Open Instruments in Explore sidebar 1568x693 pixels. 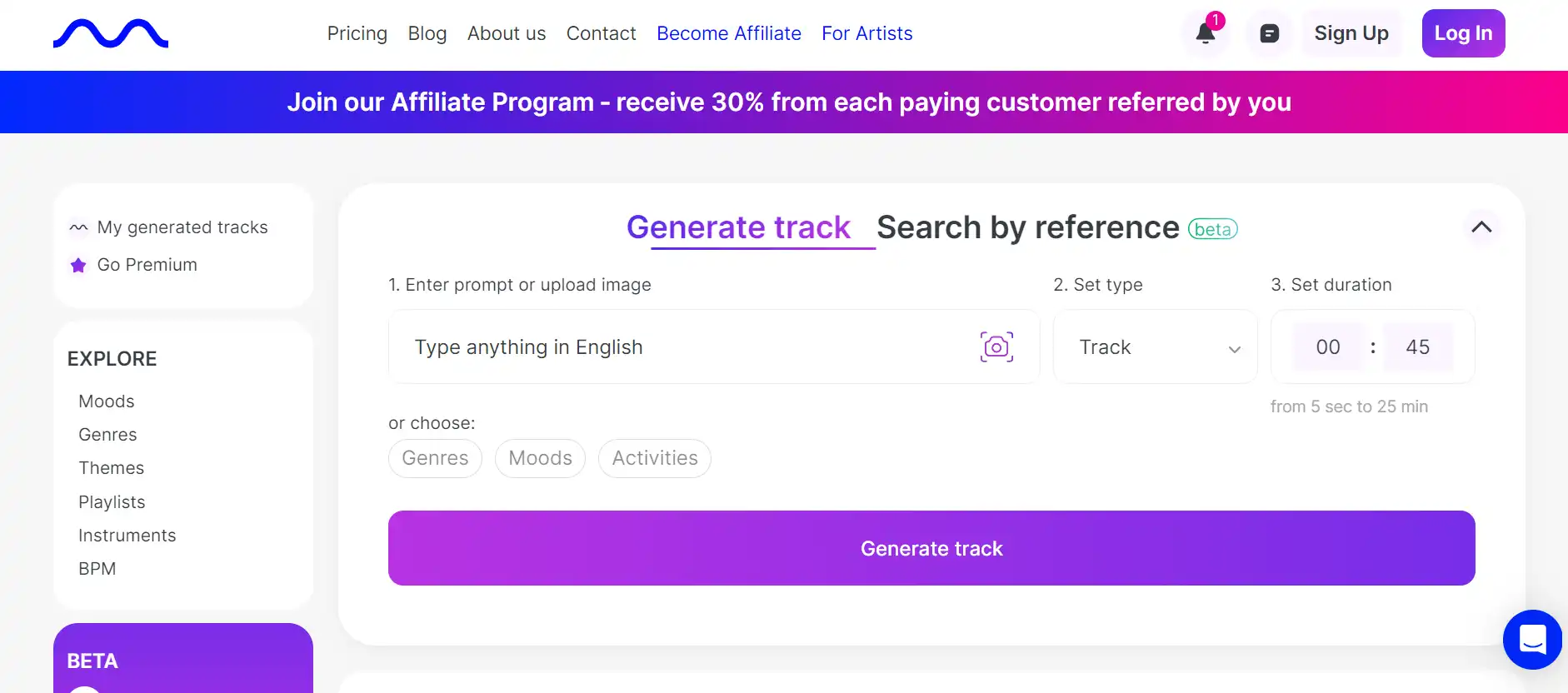127,536
